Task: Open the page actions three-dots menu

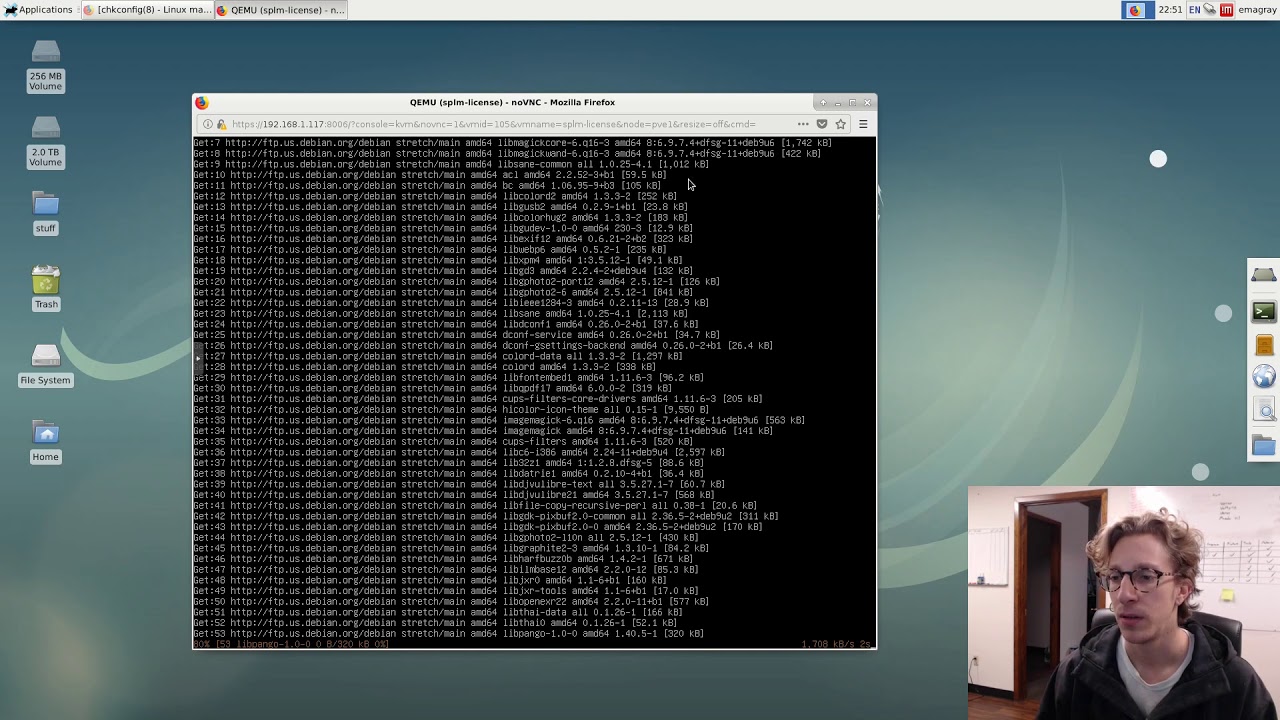Action: [x=803, y=124]
